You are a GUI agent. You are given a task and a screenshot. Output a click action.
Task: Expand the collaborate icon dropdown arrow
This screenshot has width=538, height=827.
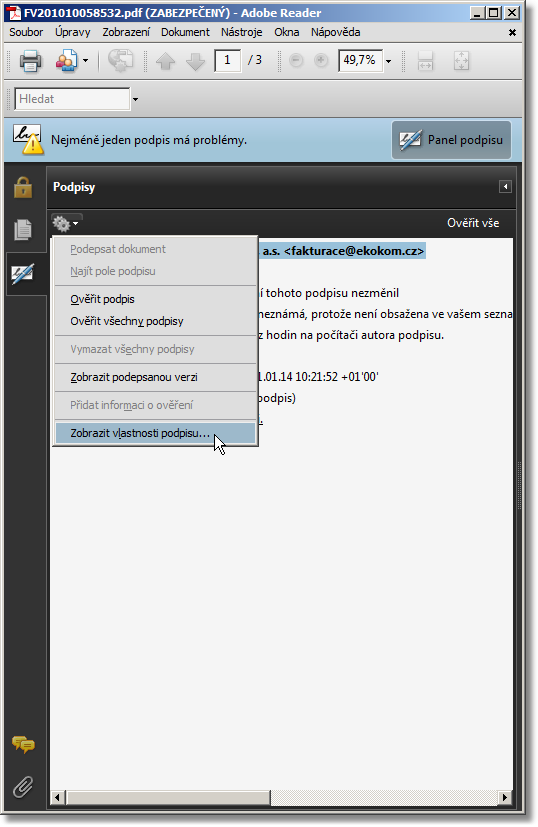85,61
